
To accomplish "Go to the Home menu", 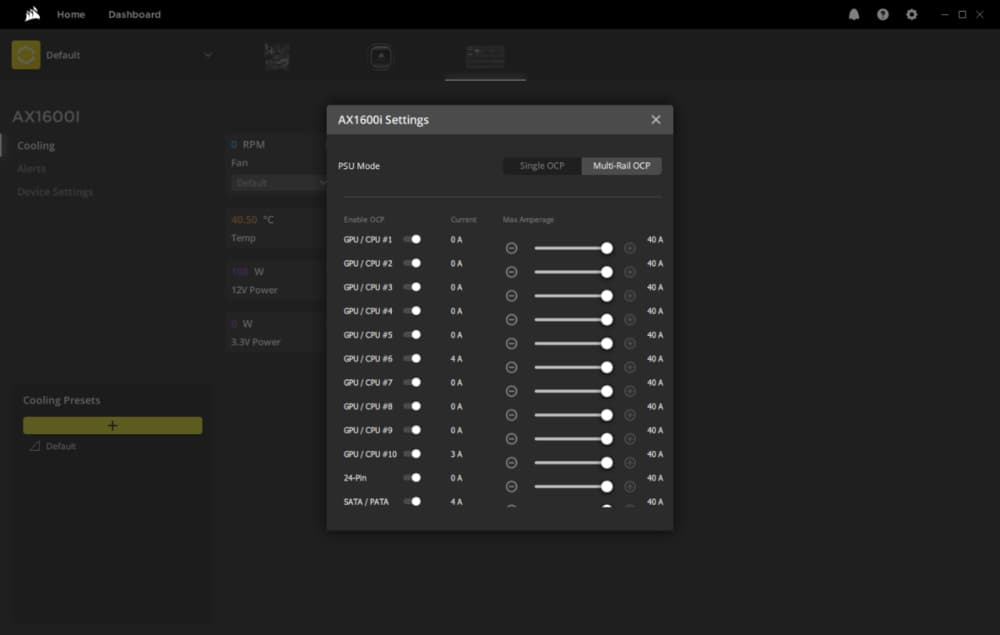I will 71,14.
